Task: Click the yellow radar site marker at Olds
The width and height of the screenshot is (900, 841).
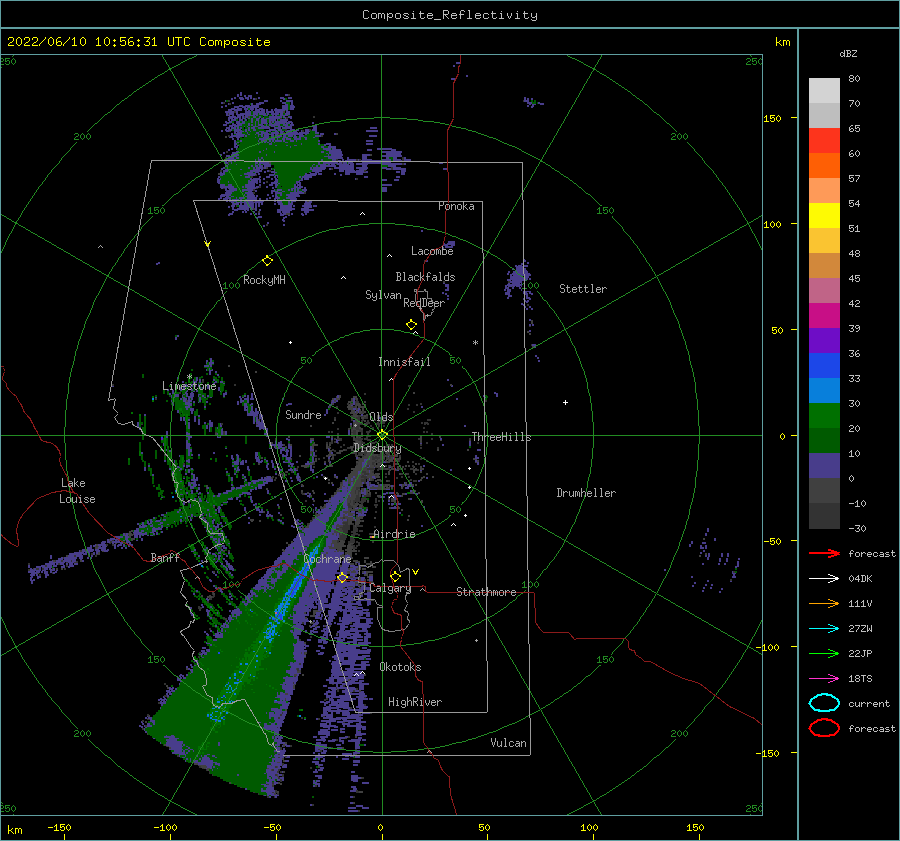Action: point(382,435)
